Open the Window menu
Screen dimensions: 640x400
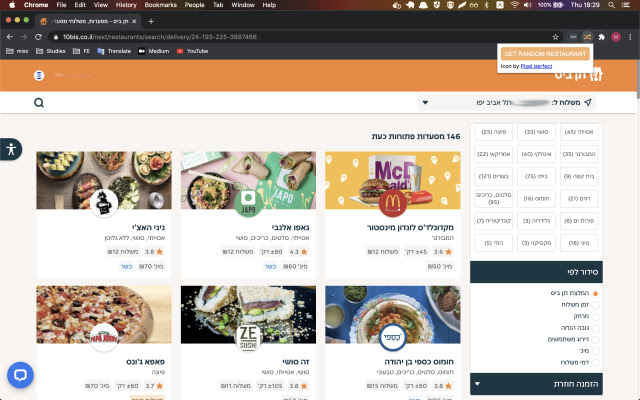click(243, 5)
